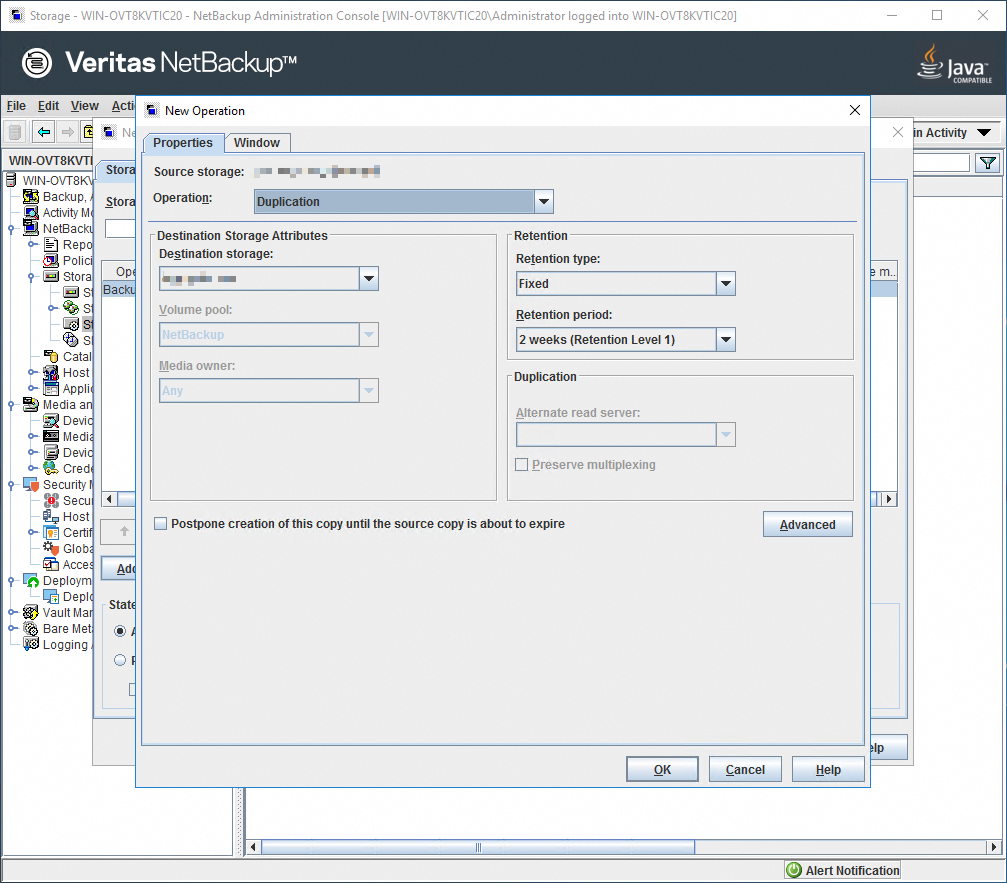
Task: Click the bottom horizontal scrollbar thumb
Action: (478, 847)
